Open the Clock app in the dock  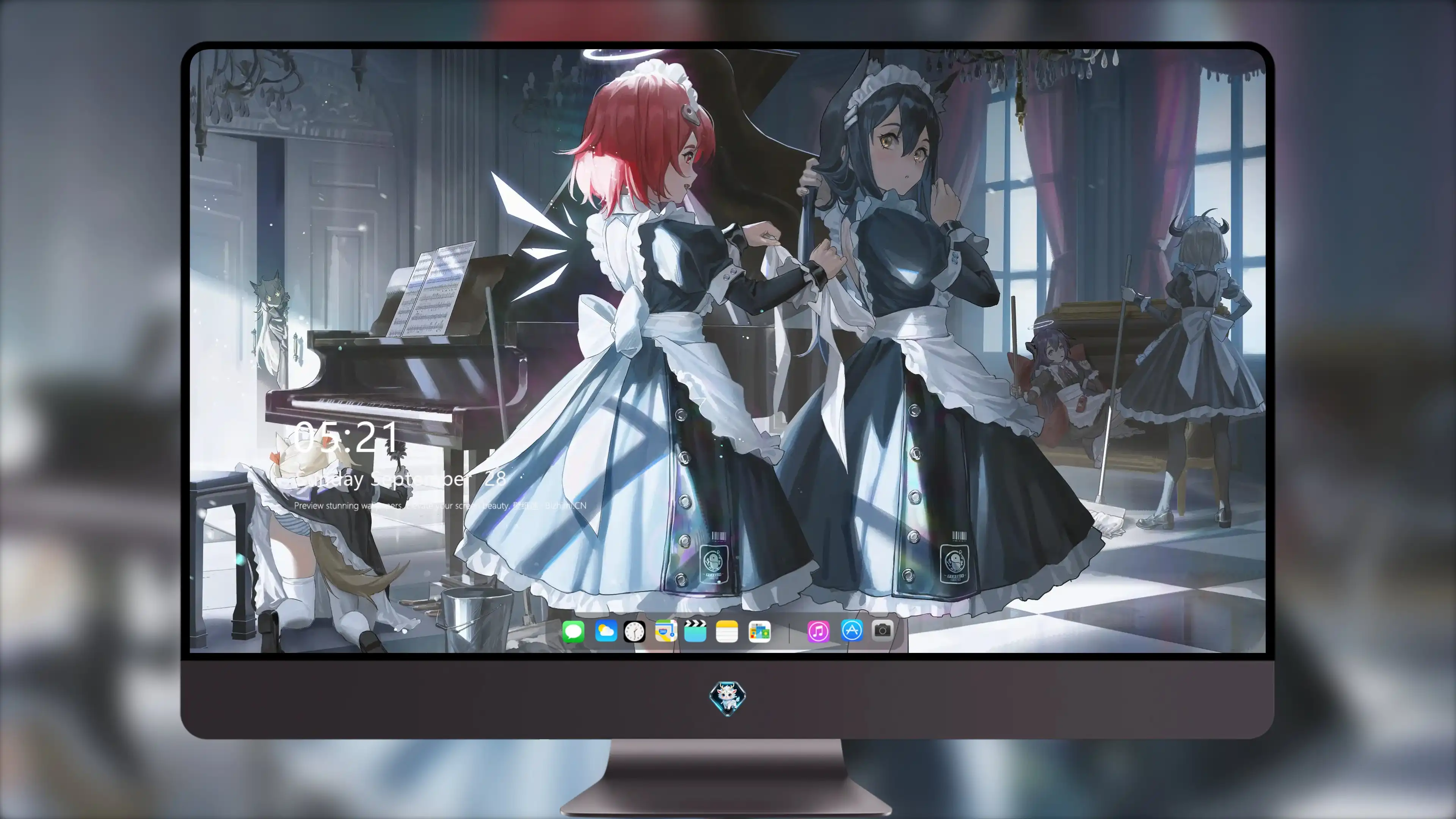point(634,631)
